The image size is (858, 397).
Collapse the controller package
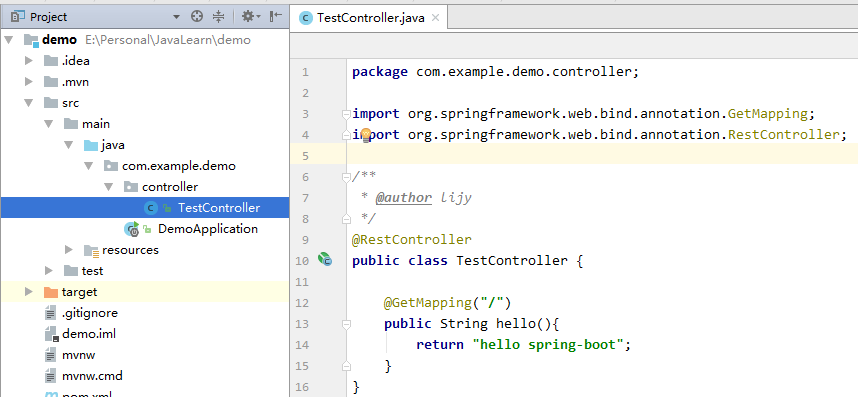108,187
